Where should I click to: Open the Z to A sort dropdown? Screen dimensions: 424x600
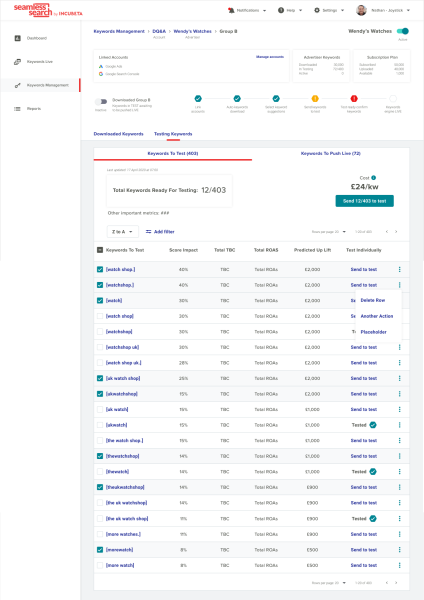pyautogui.click(x=122, y=232)
